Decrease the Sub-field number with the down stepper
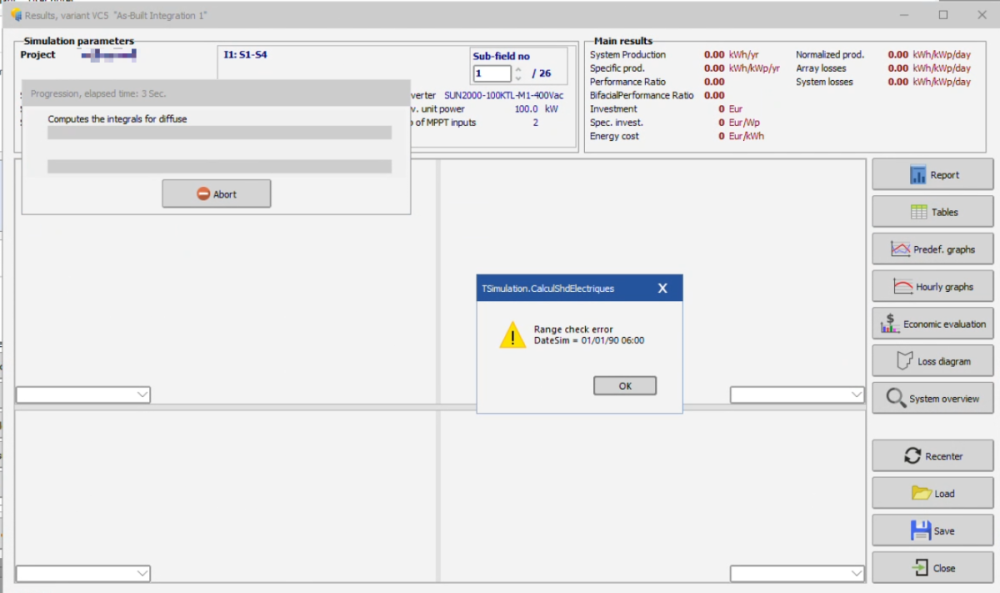The width and height of the screenshot is (1000, 593). [x=518, y=78]
